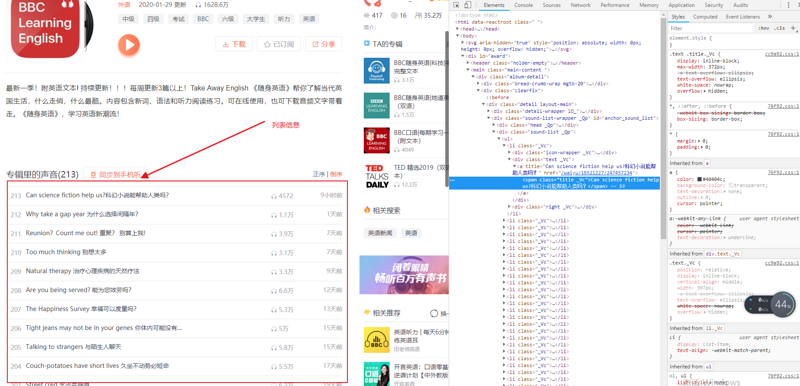Image resolution: width=800 pixels, height=386 pixels.
Task: Open the yellow BBC 英语听力 recommendation thumbnail
Action: [x=377, y=340]
